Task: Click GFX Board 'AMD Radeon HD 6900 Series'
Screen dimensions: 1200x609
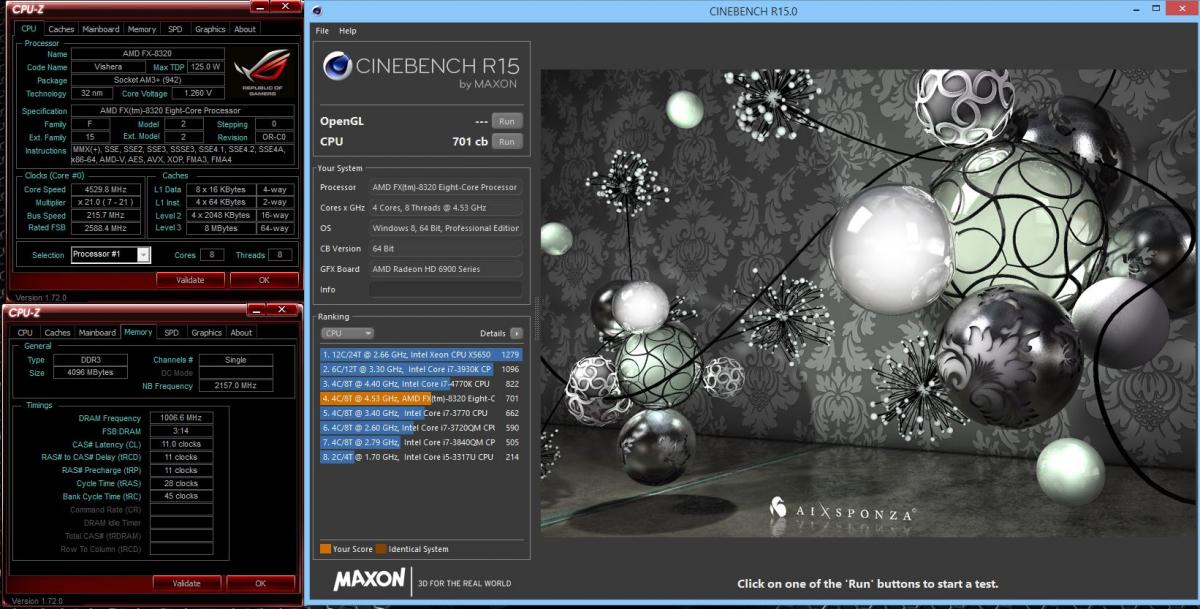Action: [x=445, y=269]
